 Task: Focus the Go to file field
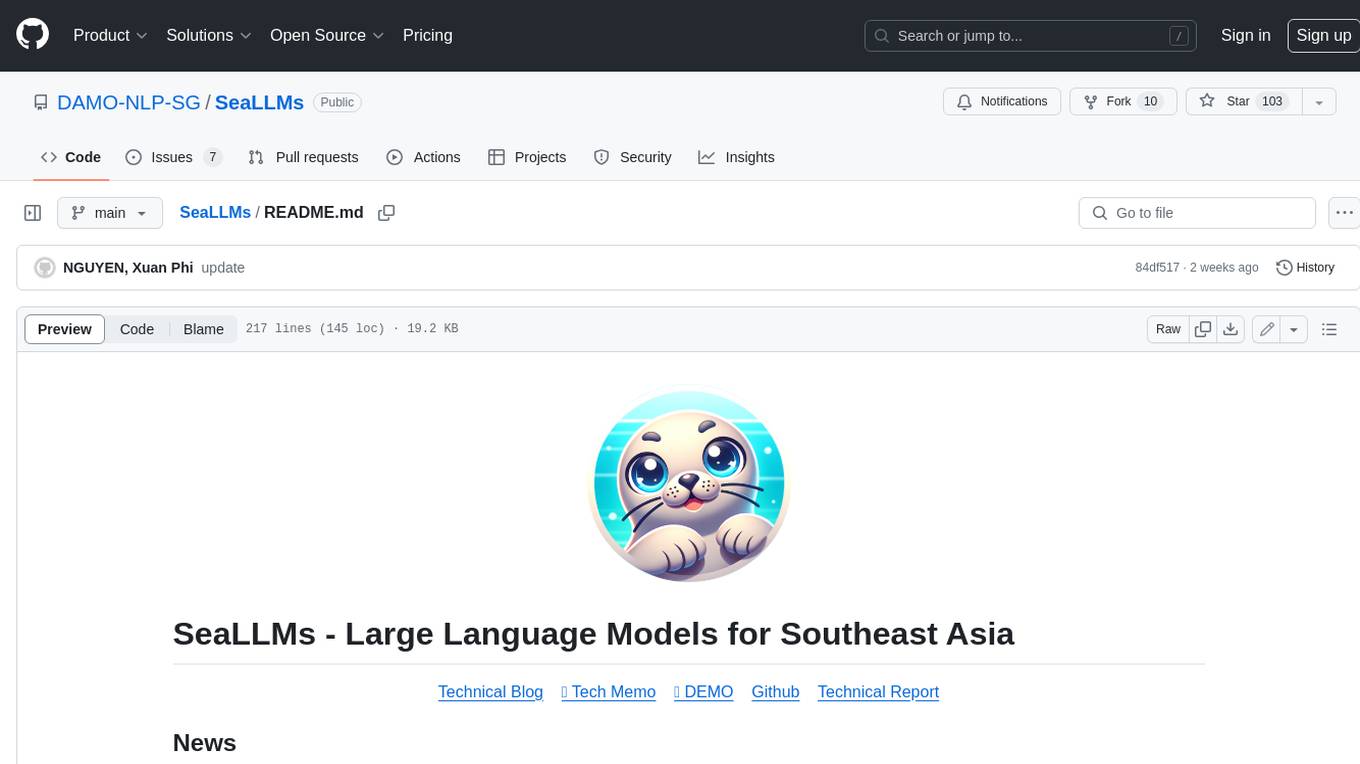click(1197, 213)
